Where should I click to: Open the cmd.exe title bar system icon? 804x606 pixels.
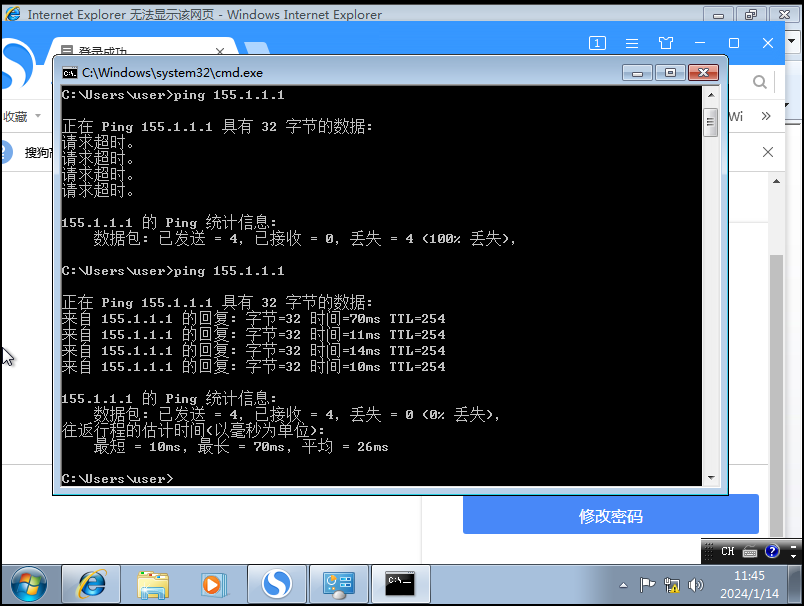coord(70,73)
